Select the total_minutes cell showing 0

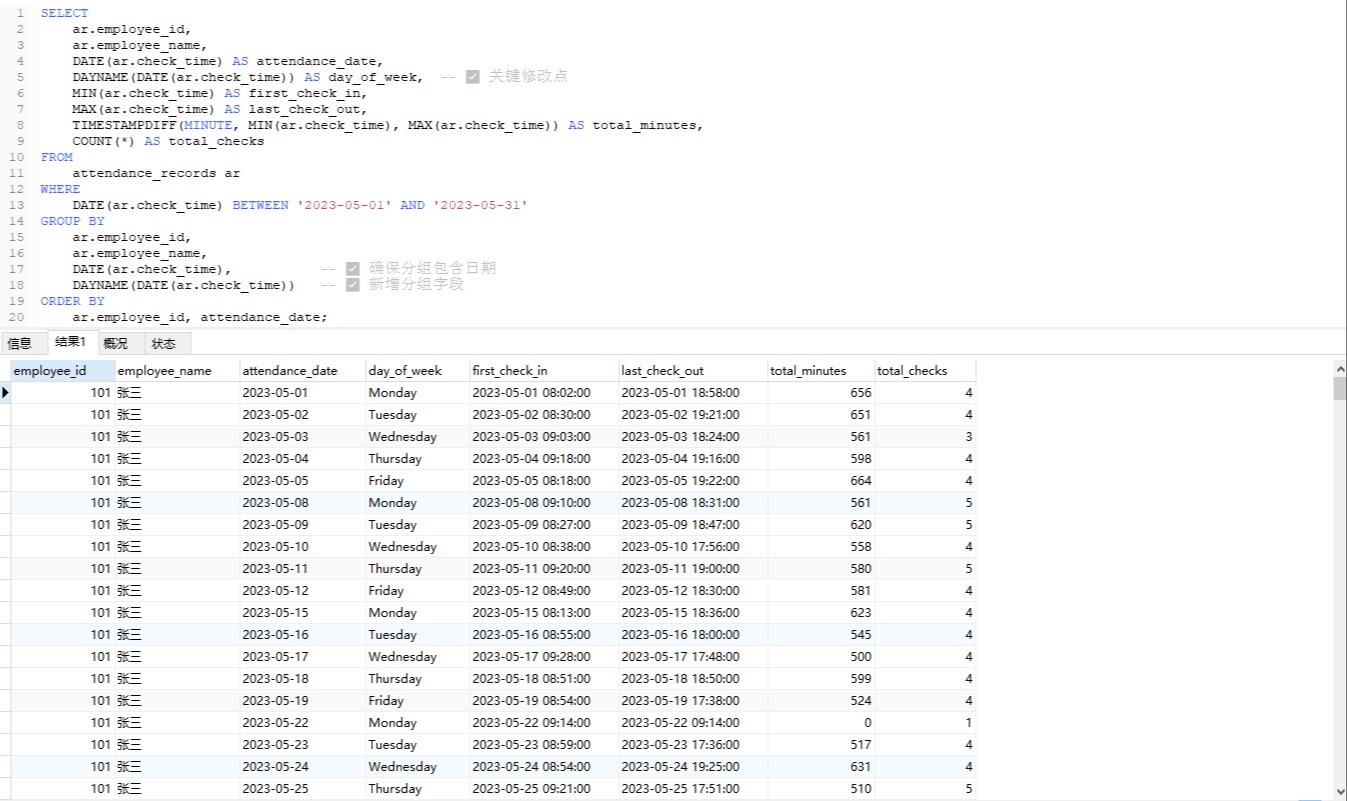pos(821,722)
